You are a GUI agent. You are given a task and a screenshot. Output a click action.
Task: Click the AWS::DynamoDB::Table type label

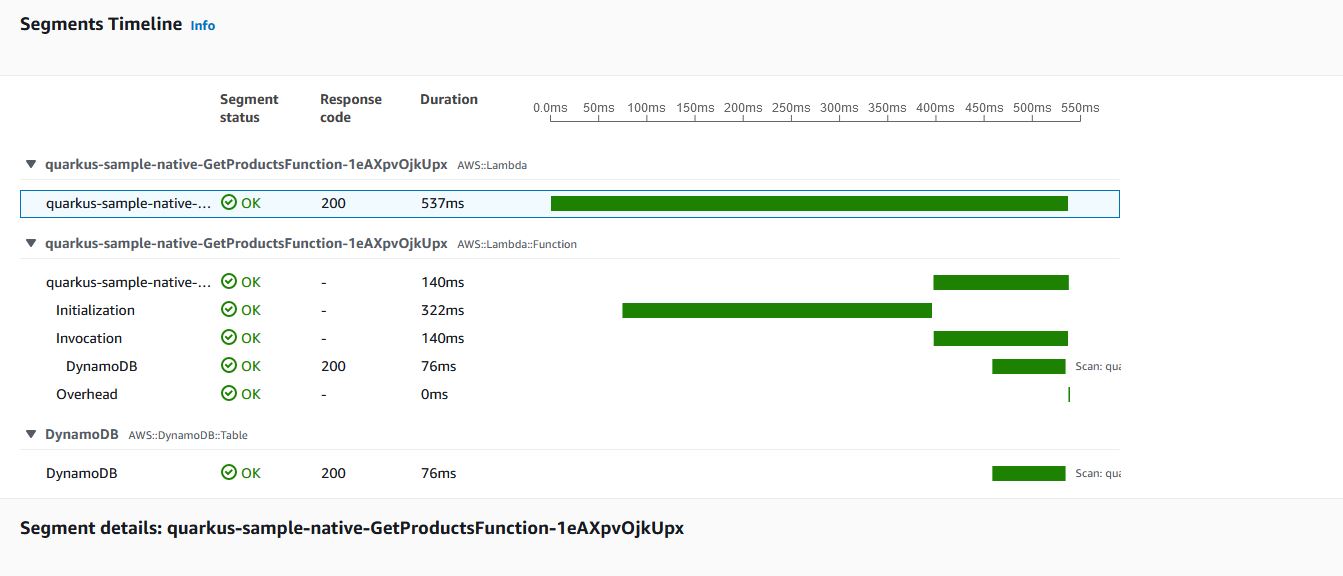pyautogui.click(x=188, y=436)
